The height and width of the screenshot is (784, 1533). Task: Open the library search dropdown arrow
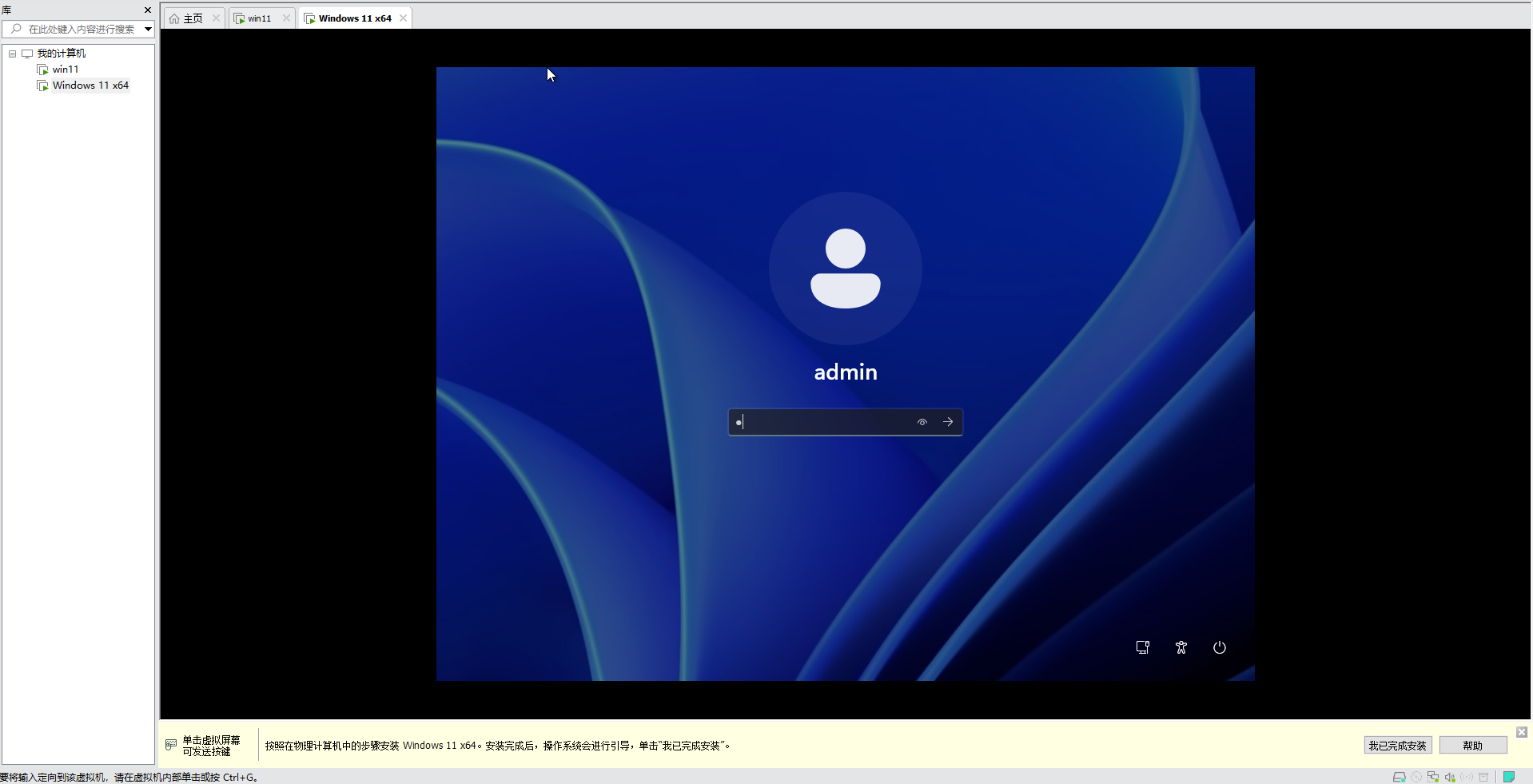click(149, 29)
